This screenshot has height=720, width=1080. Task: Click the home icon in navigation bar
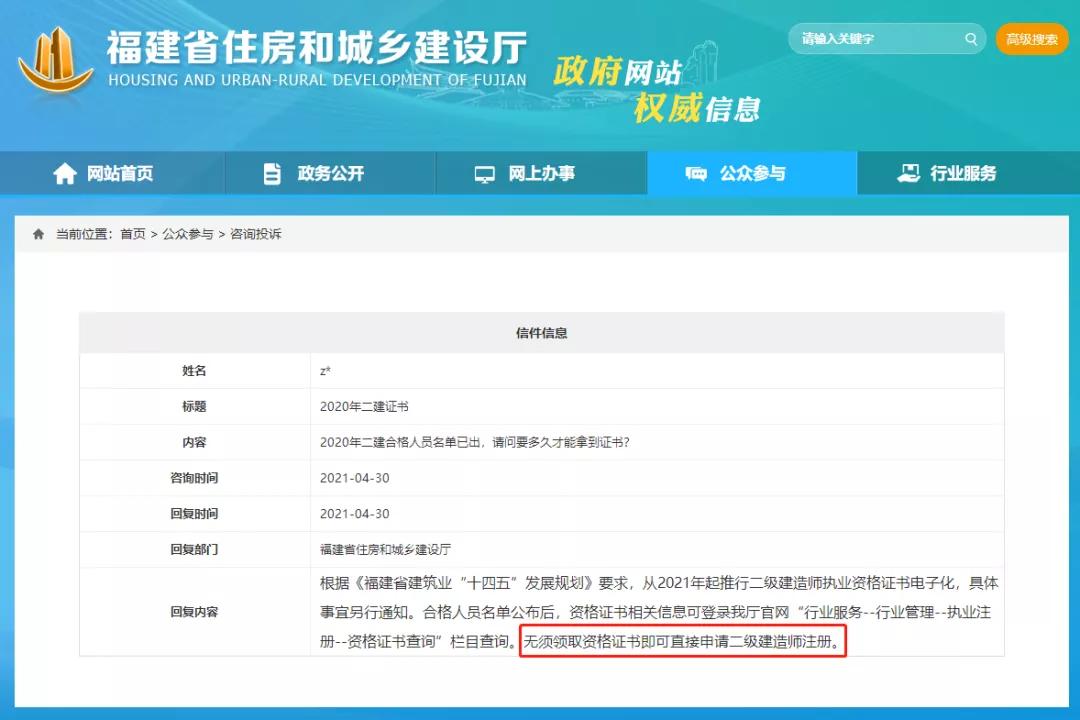pyautogui.click(x=65, y=174)
